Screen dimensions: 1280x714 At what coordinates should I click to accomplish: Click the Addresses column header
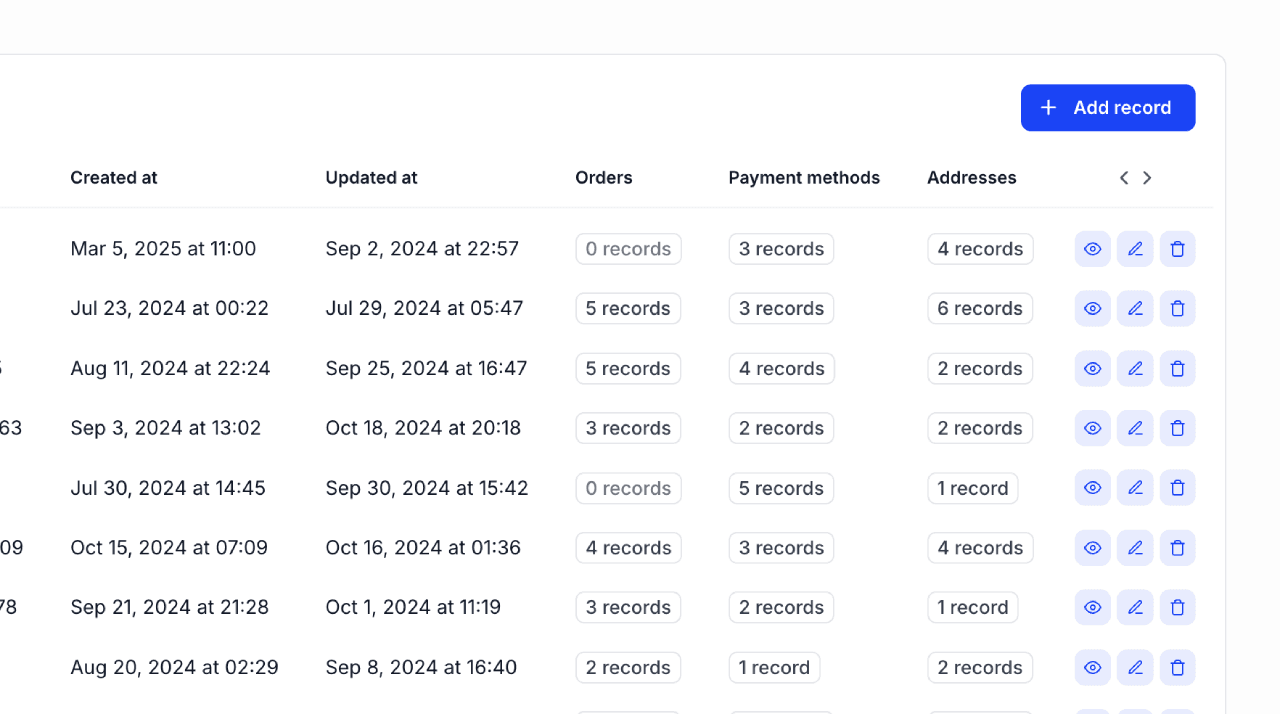pyautogui.click(x=972, y=178)
